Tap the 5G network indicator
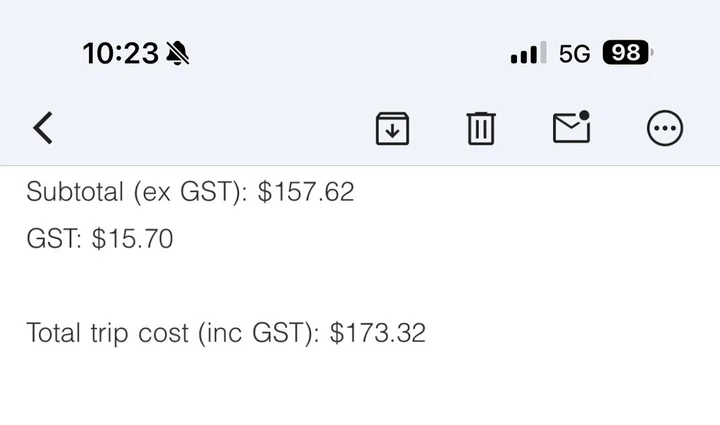This screenshot has width=720, height=425. point(574,54)
